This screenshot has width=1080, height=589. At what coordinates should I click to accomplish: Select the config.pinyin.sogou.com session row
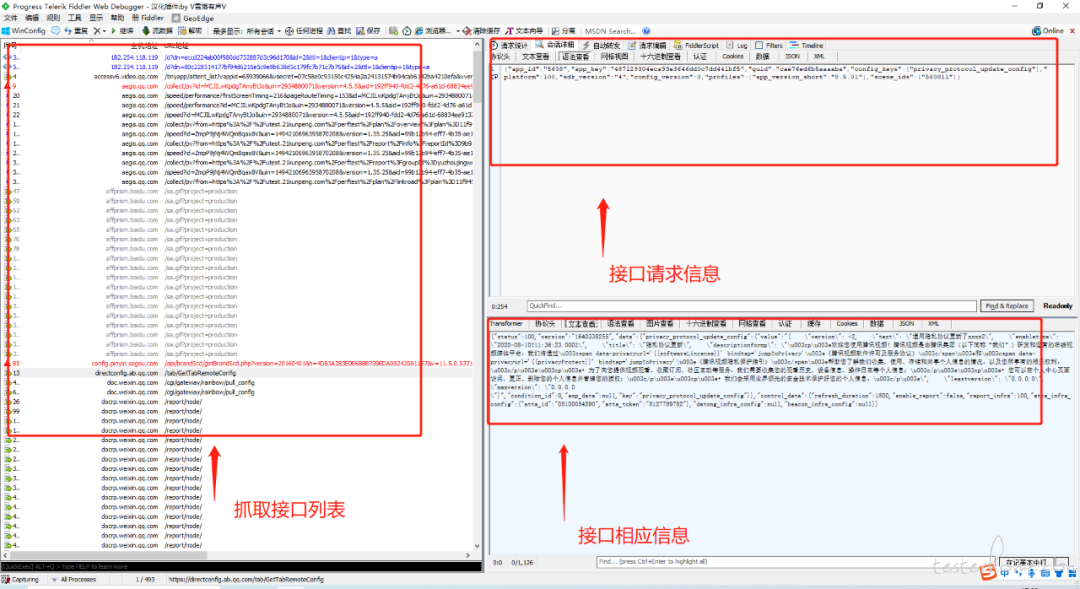click(238, 363)
